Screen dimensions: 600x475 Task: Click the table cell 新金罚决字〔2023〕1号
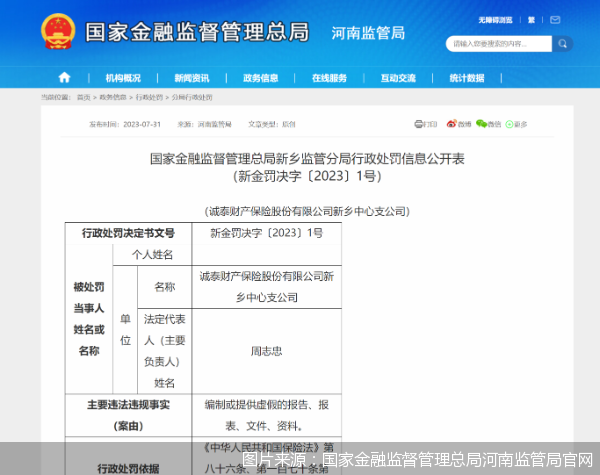point(267,233)
